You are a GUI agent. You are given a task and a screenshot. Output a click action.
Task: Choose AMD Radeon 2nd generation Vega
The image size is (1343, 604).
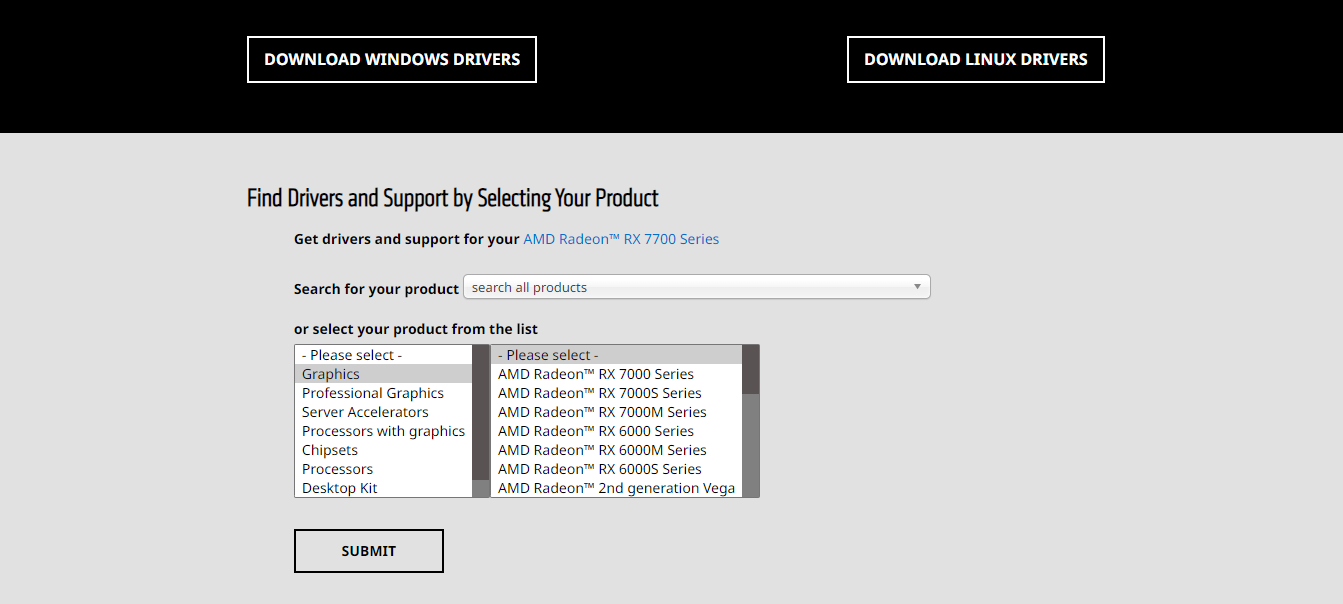click(616, 488)
